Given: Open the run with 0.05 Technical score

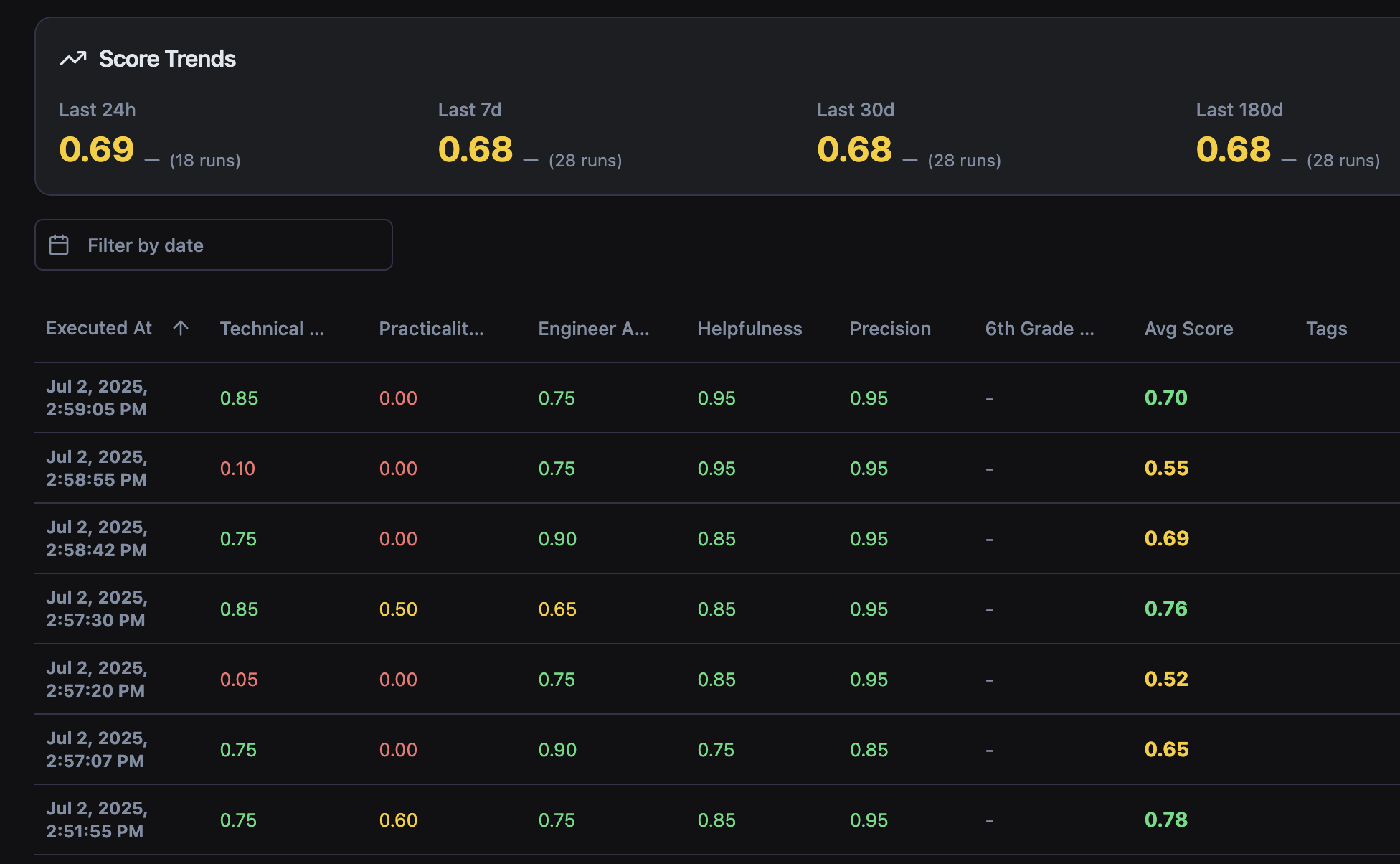Looking at the screenshot, I should pos(238,679).
